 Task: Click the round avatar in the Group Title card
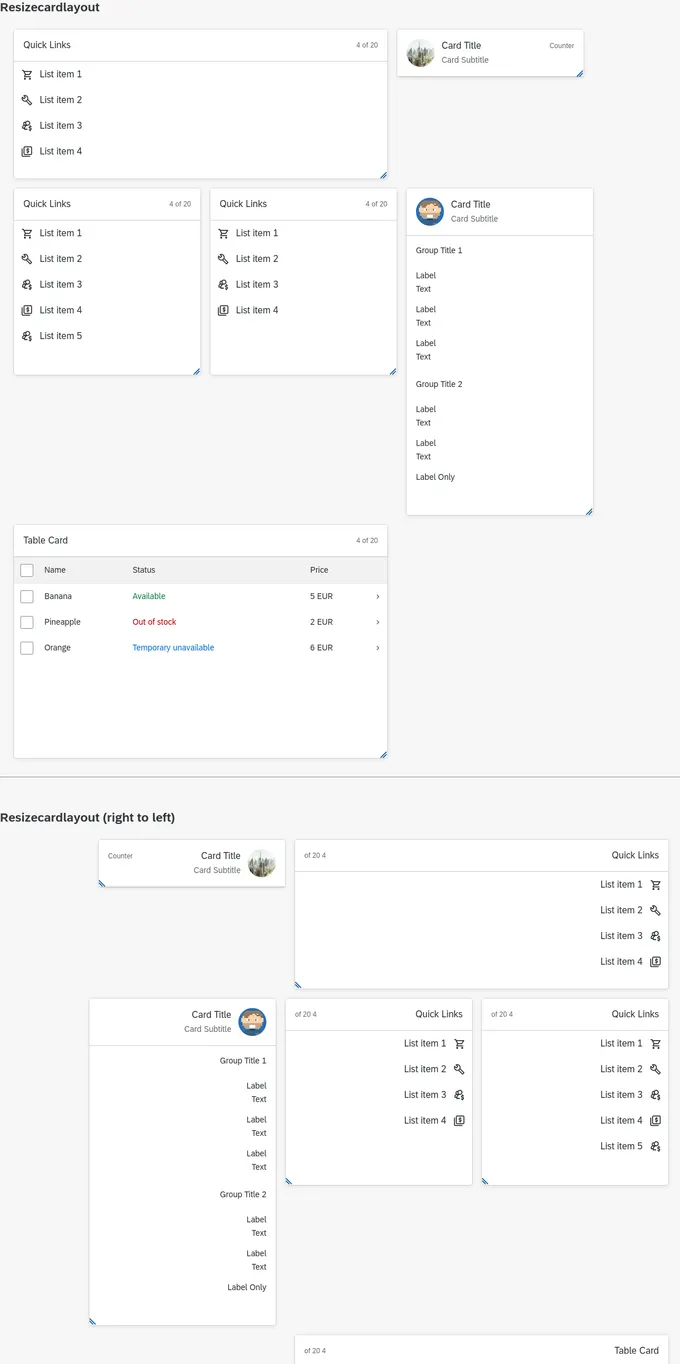click(429, 211)
